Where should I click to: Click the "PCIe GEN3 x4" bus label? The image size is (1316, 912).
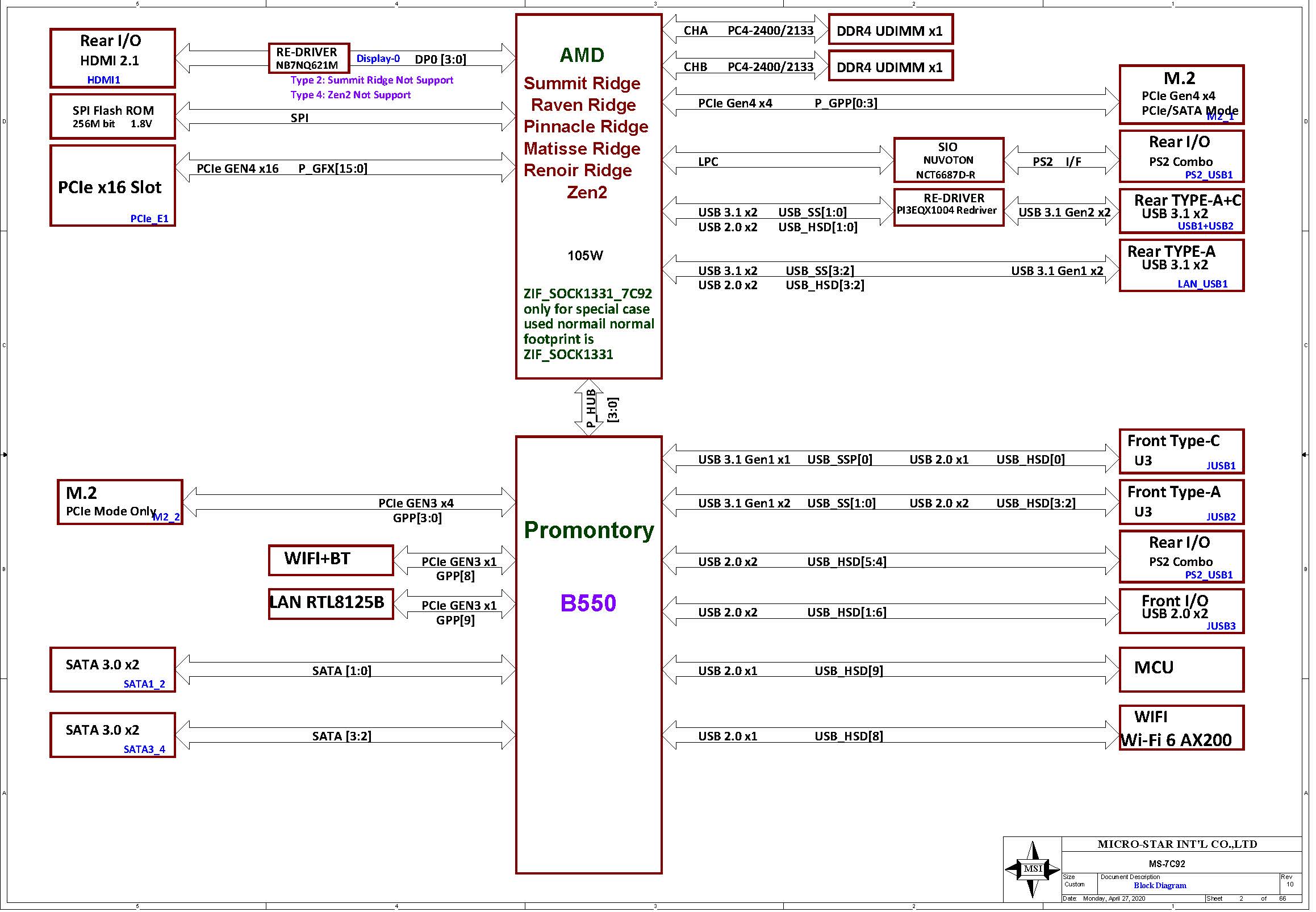(416, 503)
